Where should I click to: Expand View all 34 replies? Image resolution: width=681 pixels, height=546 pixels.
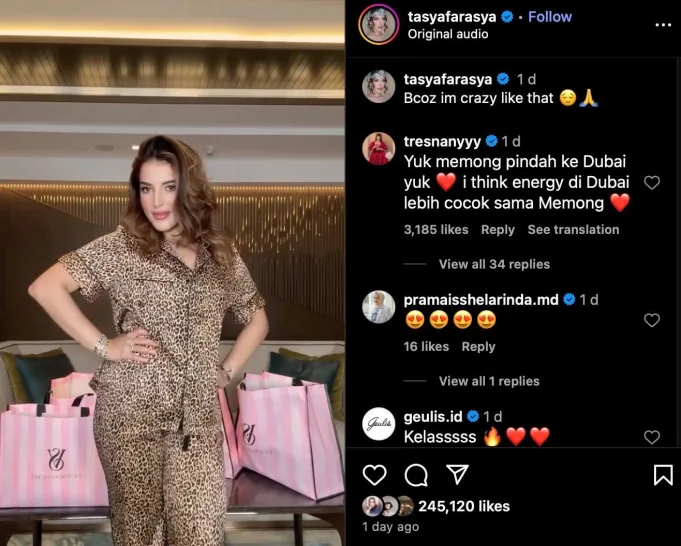tap(494, 264)
